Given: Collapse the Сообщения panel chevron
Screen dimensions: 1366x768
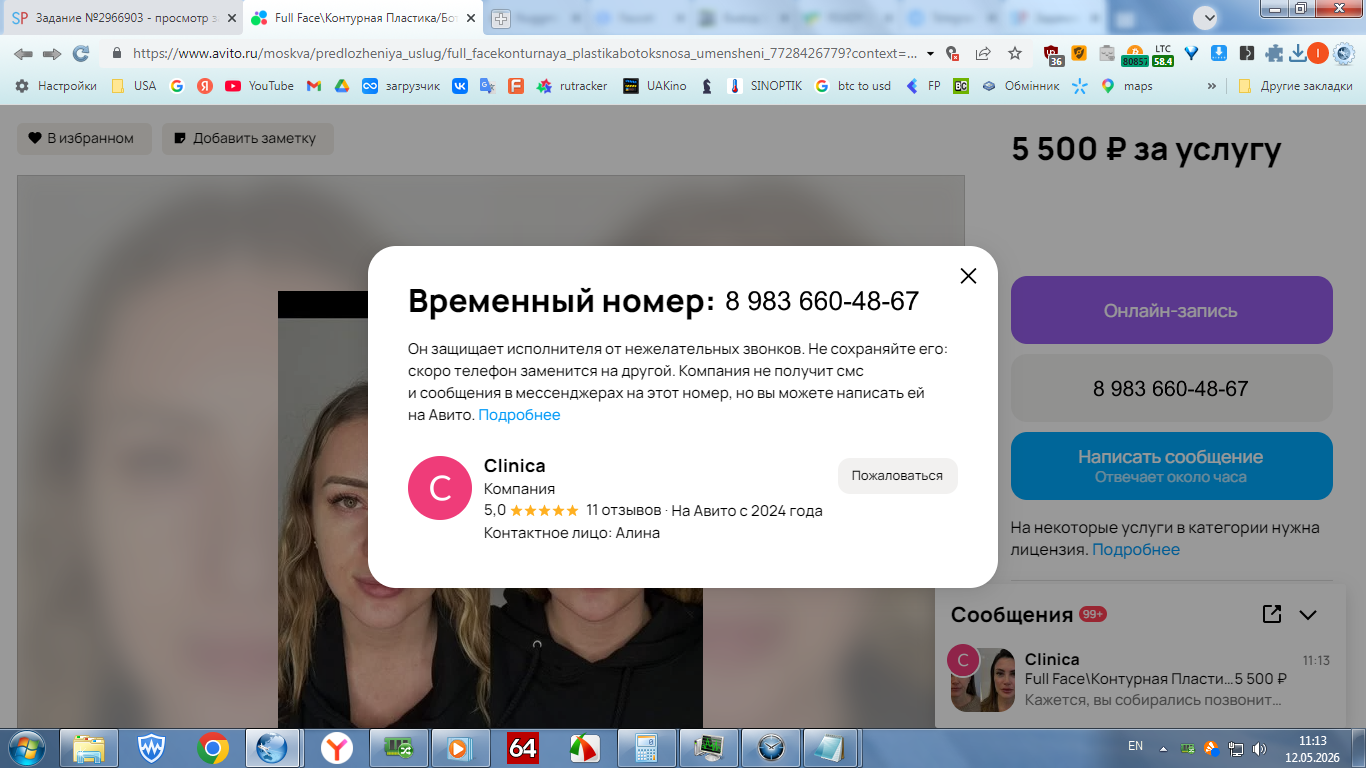Looking at the screenshot, I should click(x=1308, y=615).
